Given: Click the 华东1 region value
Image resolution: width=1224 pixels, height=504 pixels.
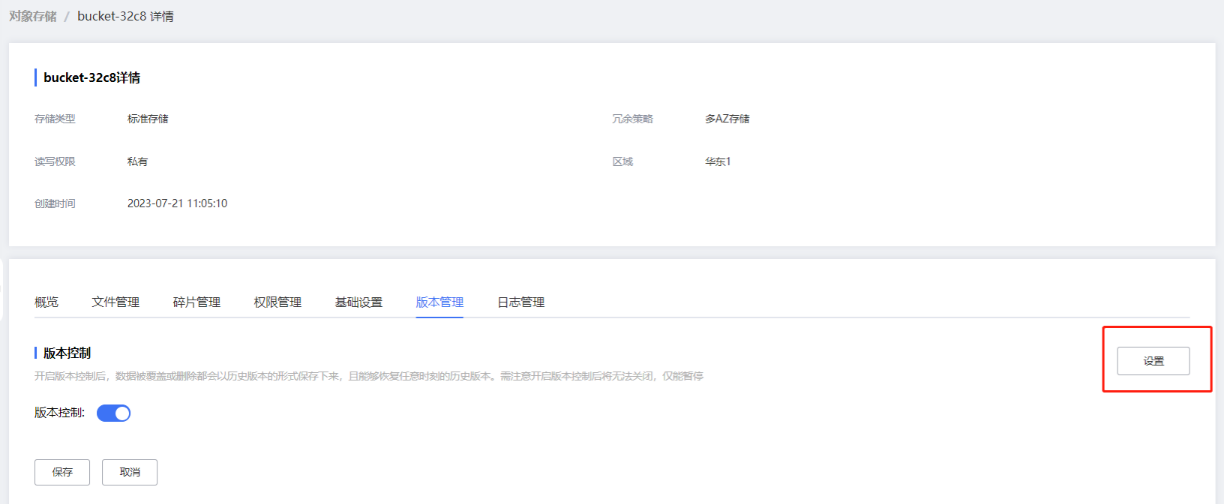Looking at the screenshot, I should click(x=718, y=161).
